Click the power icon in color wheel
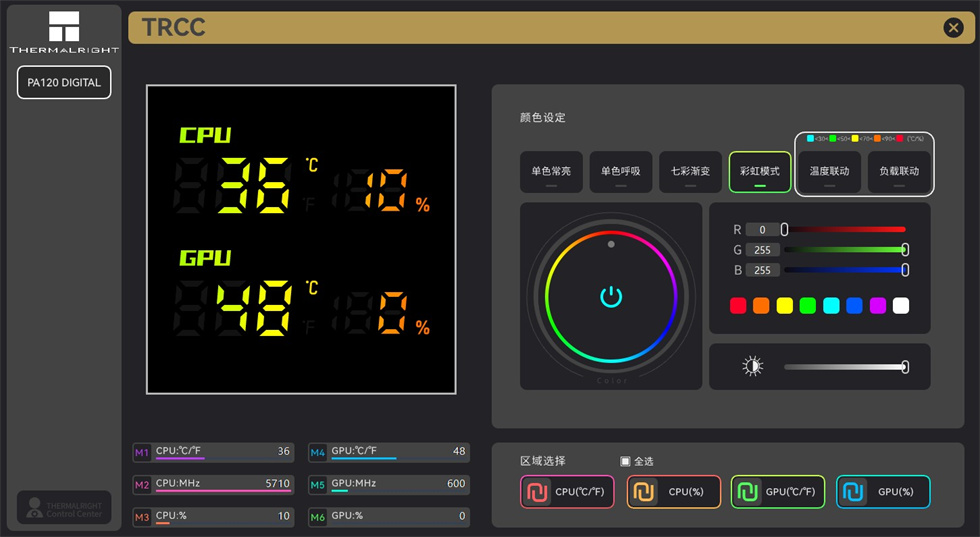980x537 pixels. coord(611,297)
